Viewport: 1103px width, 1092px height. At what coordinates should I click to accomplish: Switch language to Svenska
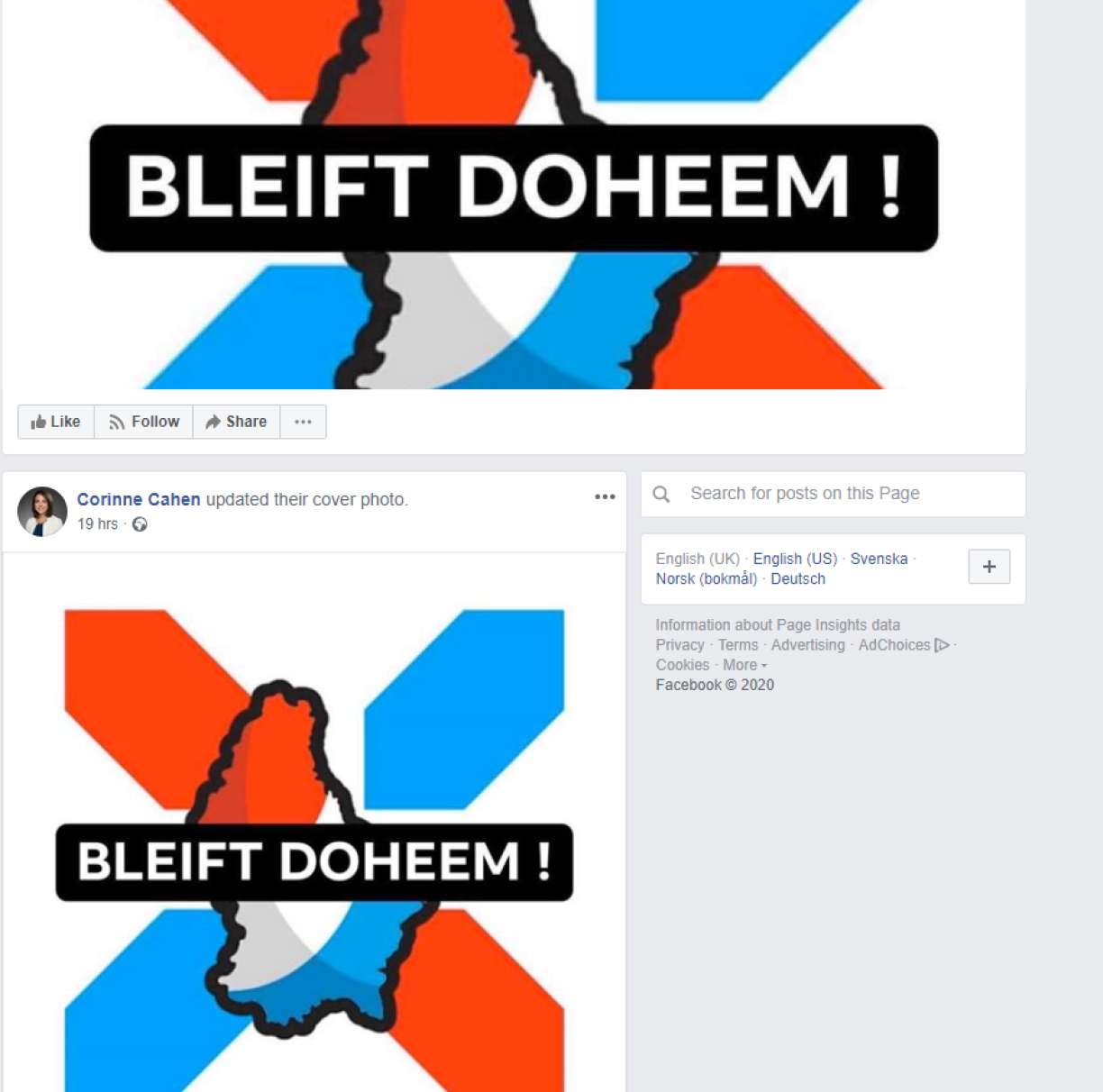879,559
